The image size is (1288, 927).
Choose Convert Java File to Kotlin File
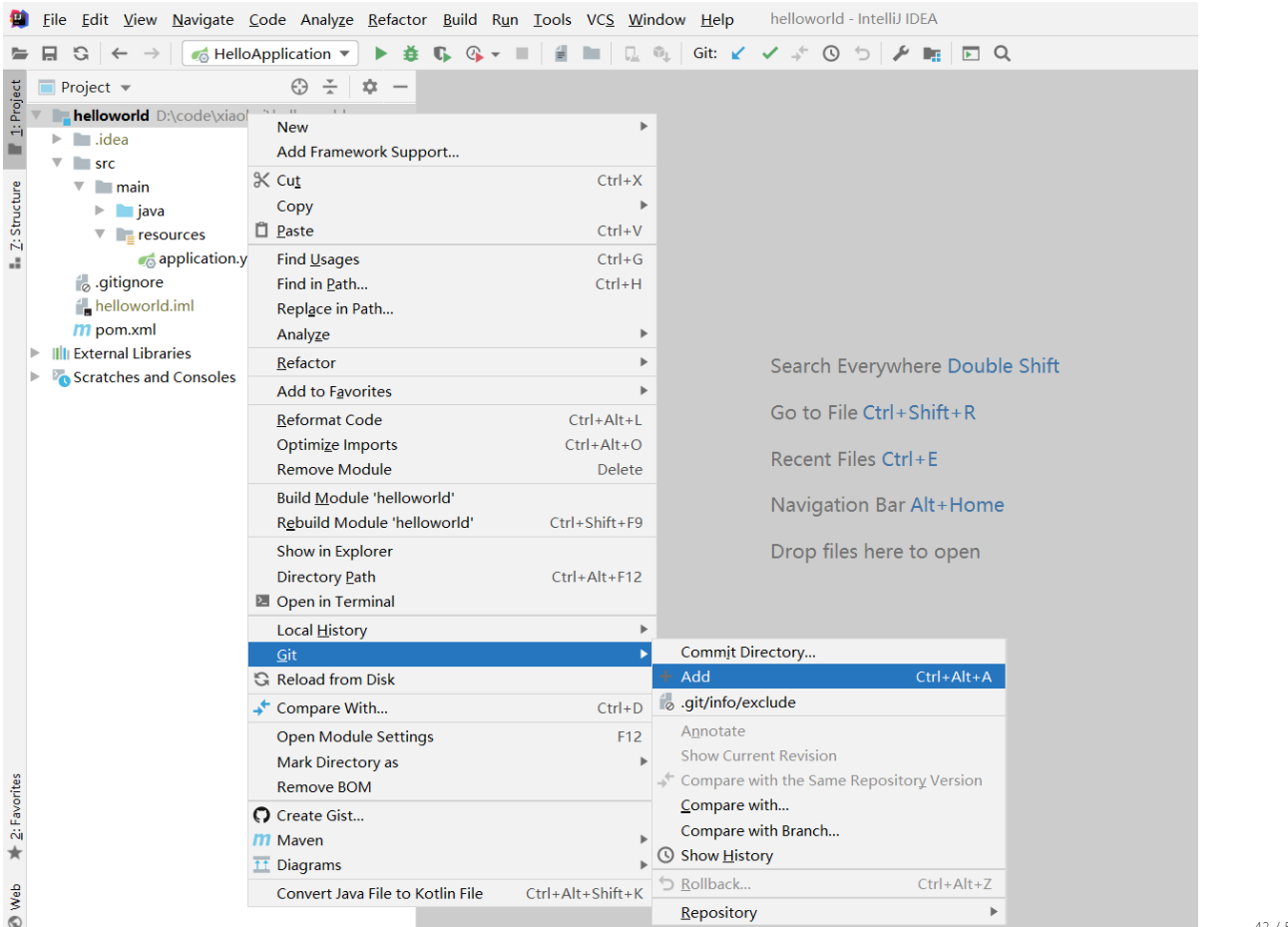coord(452,894)
